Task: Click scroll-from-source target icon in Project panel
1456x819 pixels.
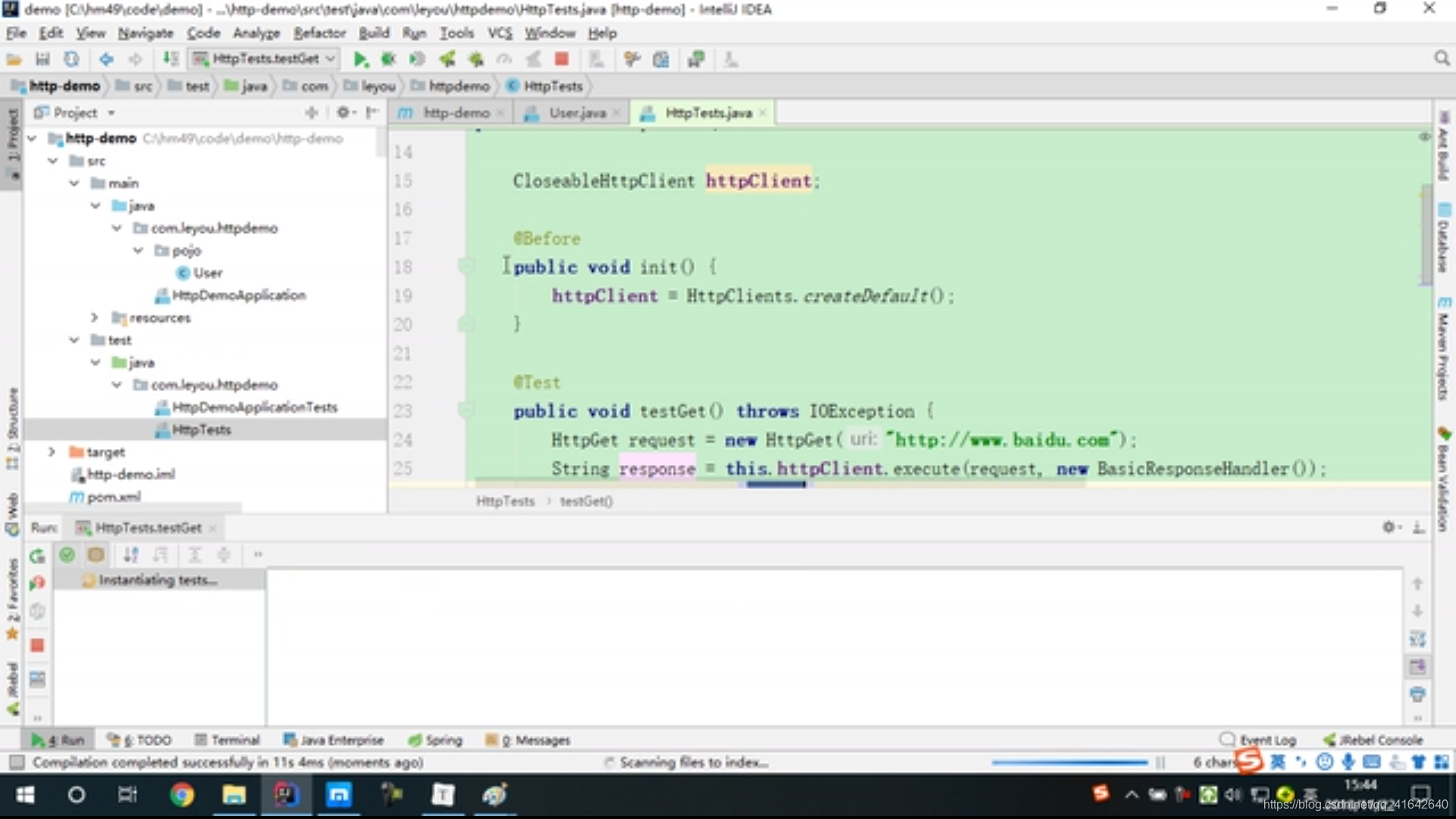Action: pyautogui.click(x=311, y=112)
